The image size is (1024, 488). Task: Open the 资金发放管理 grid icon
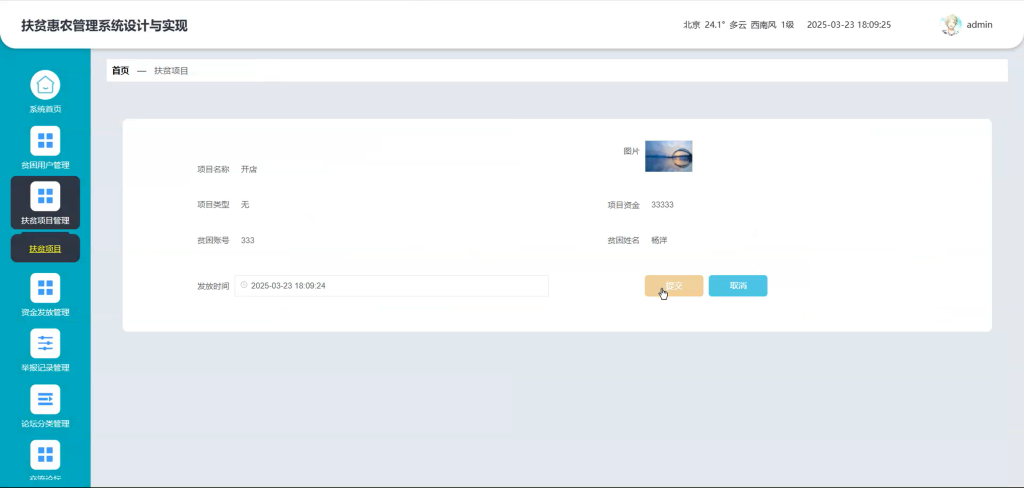coord(45,287)
